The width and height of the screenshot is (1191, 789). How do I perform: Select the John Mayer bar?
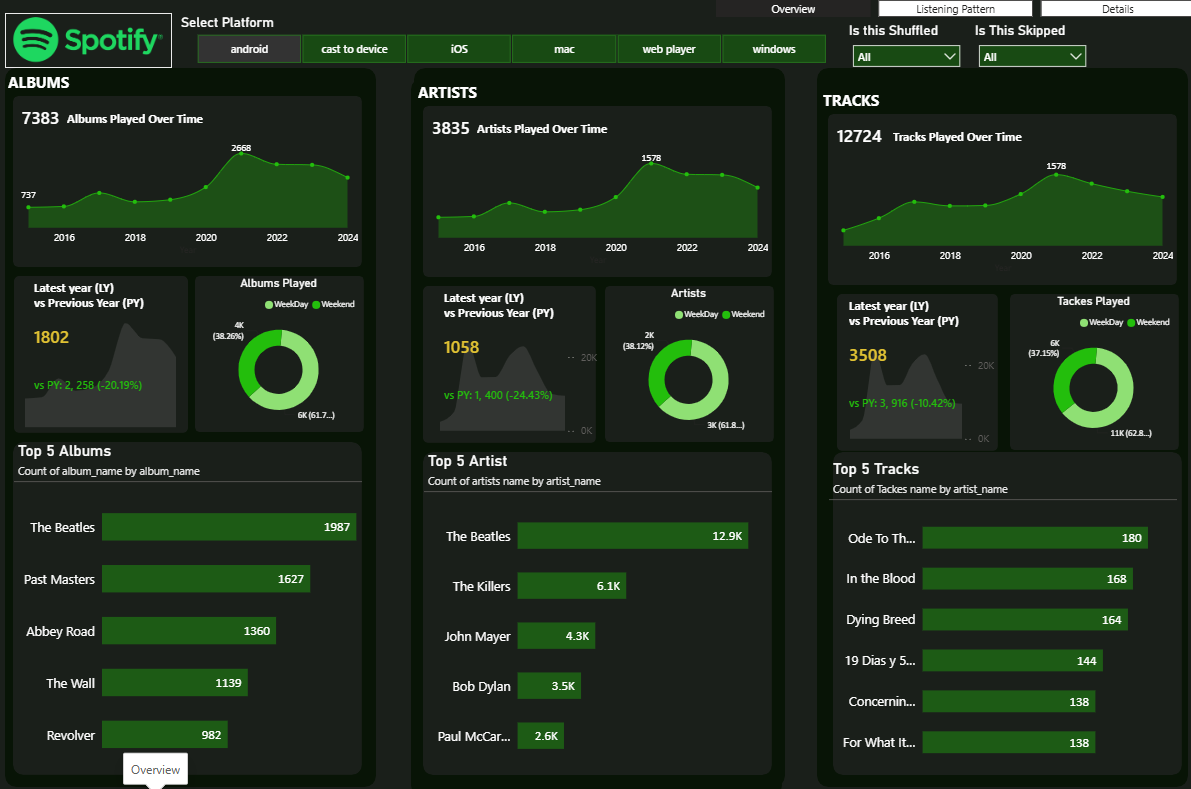556,636
